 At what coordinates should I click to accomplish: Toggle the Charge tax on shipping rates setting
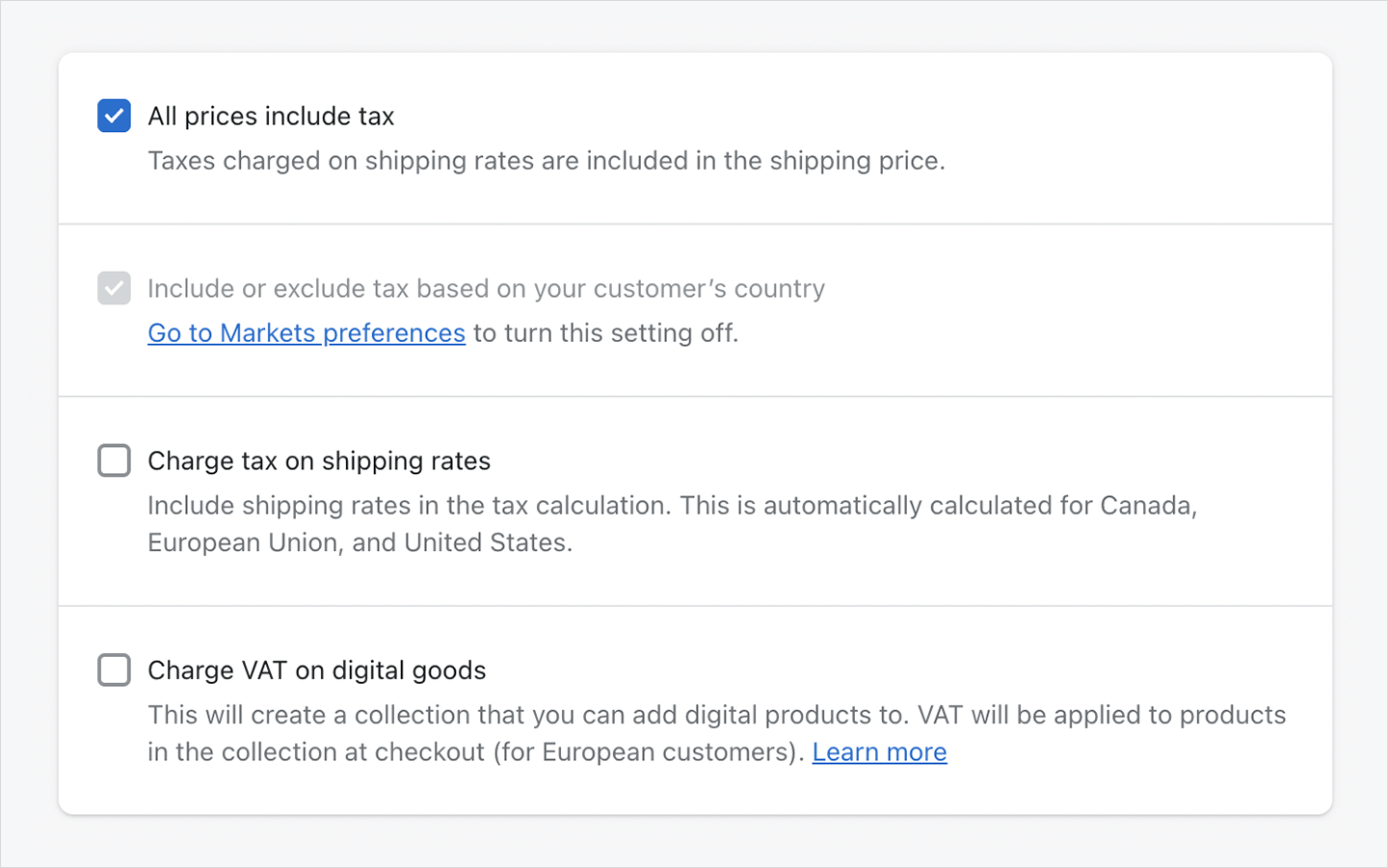click(x=114, y=460)
